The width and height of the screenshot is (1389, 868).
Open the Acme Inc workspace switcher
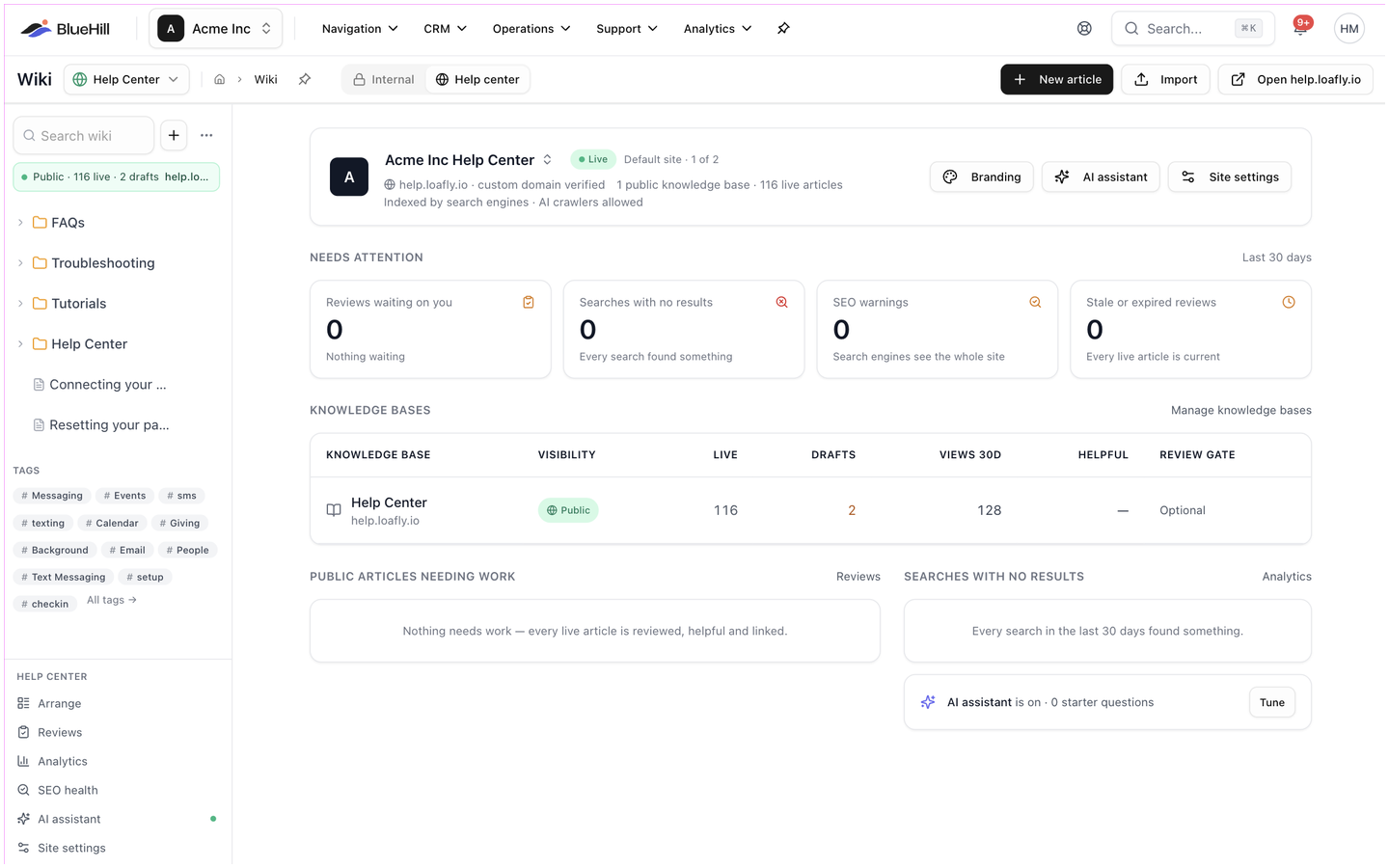pyautogui.click(x=215, y=29)
